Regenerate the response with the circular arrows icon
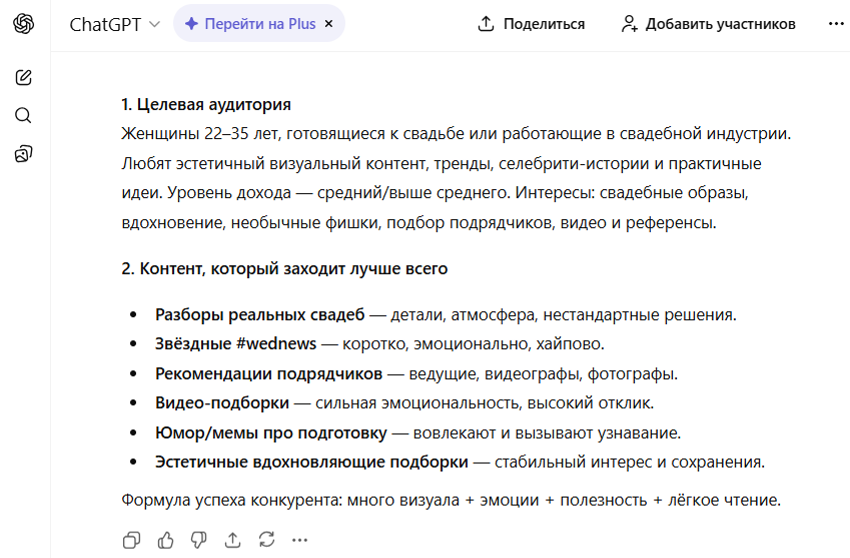The height and width of the screenshot is (558, 850). [266, 540]
